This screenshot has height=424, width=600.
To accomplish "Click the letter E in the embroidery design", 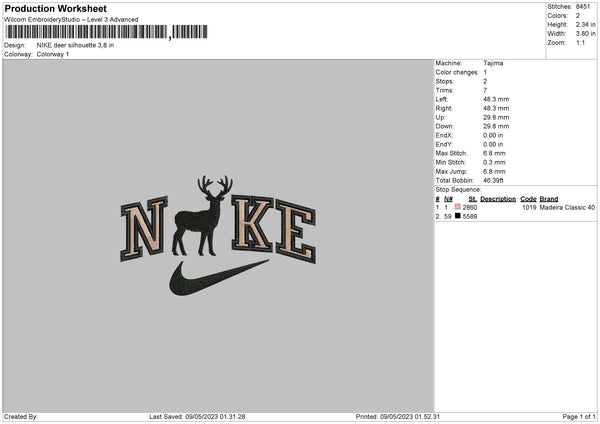I will click(x=295, y=232).
